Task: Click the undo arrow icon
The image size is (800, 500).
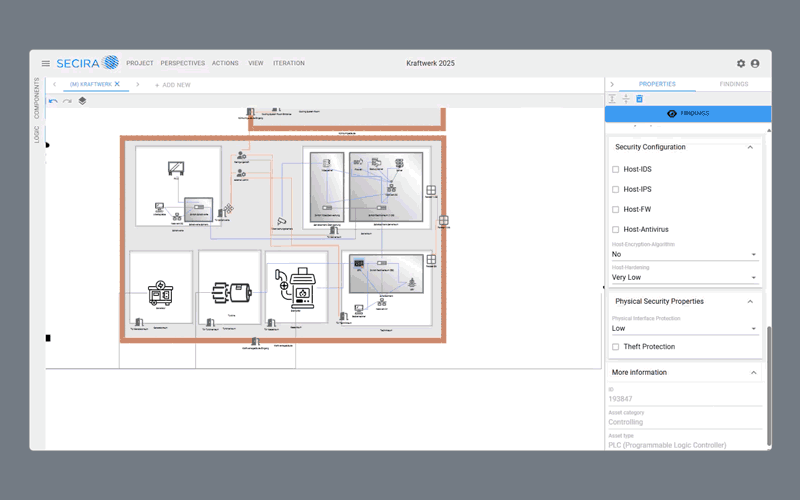Action: 53,101
